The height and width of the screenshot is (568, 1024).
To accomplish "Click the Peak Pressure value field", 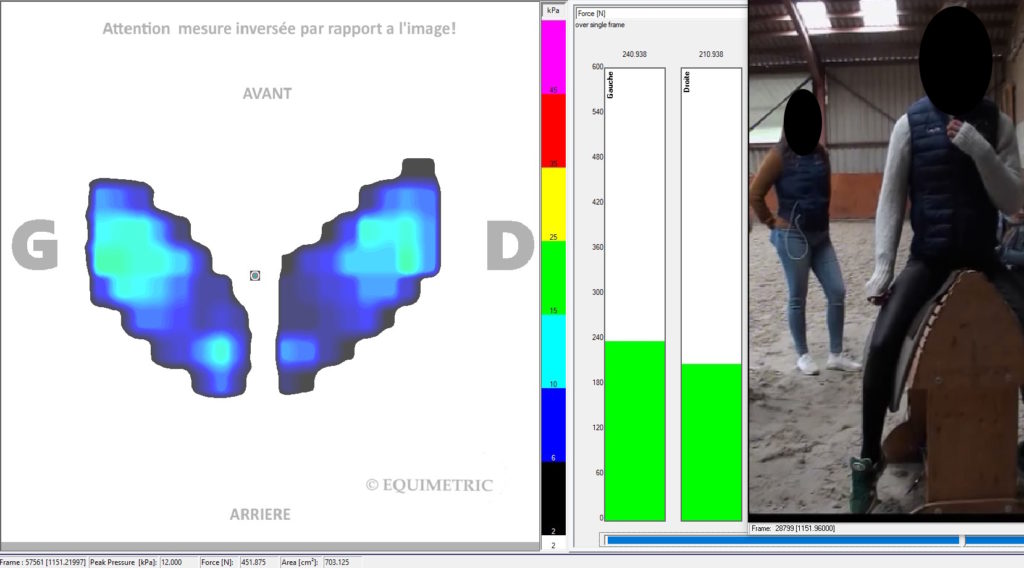I will click(x=177, y=562).
